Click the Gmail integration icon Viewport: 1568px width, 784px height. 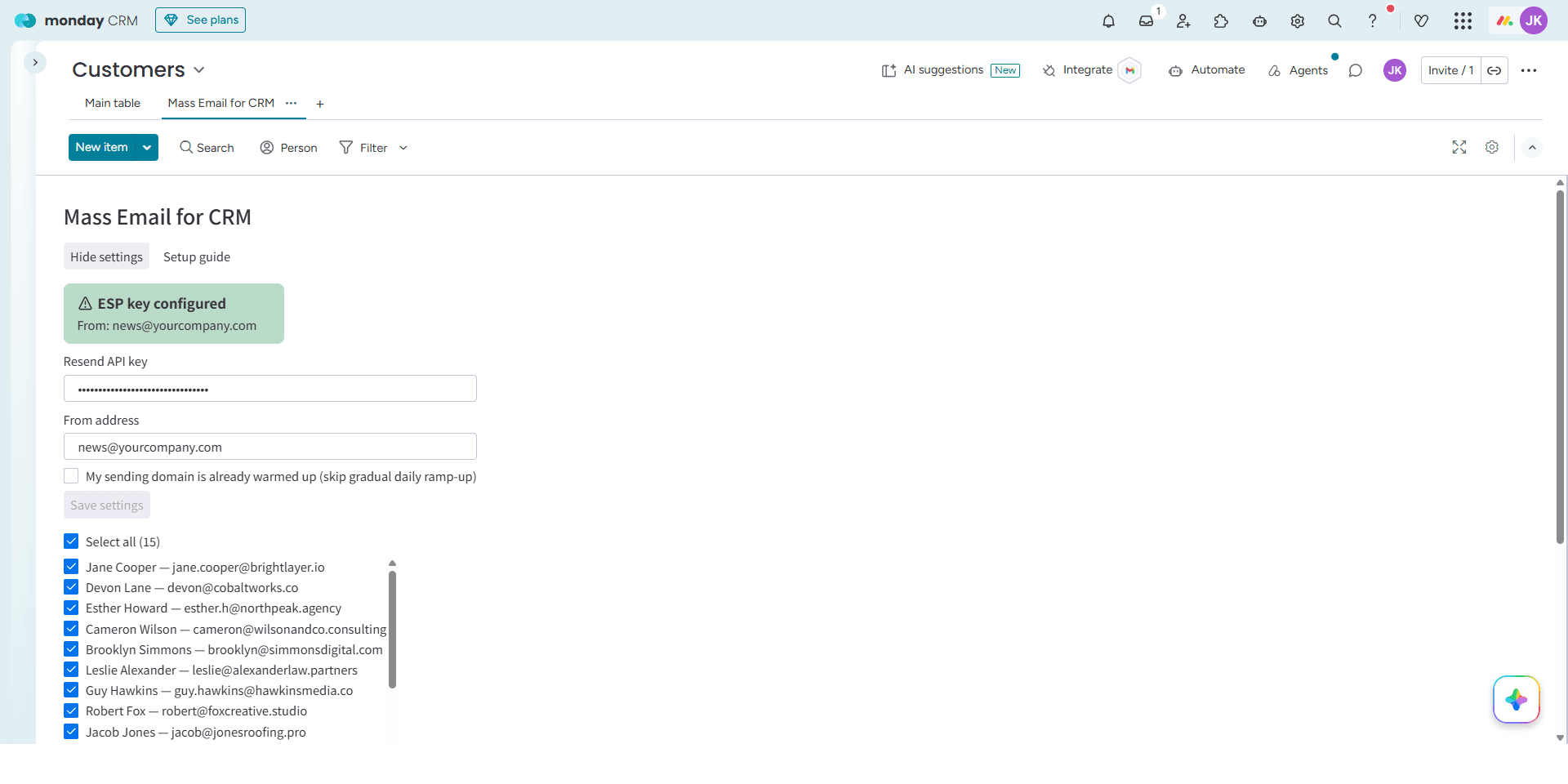1129,70
